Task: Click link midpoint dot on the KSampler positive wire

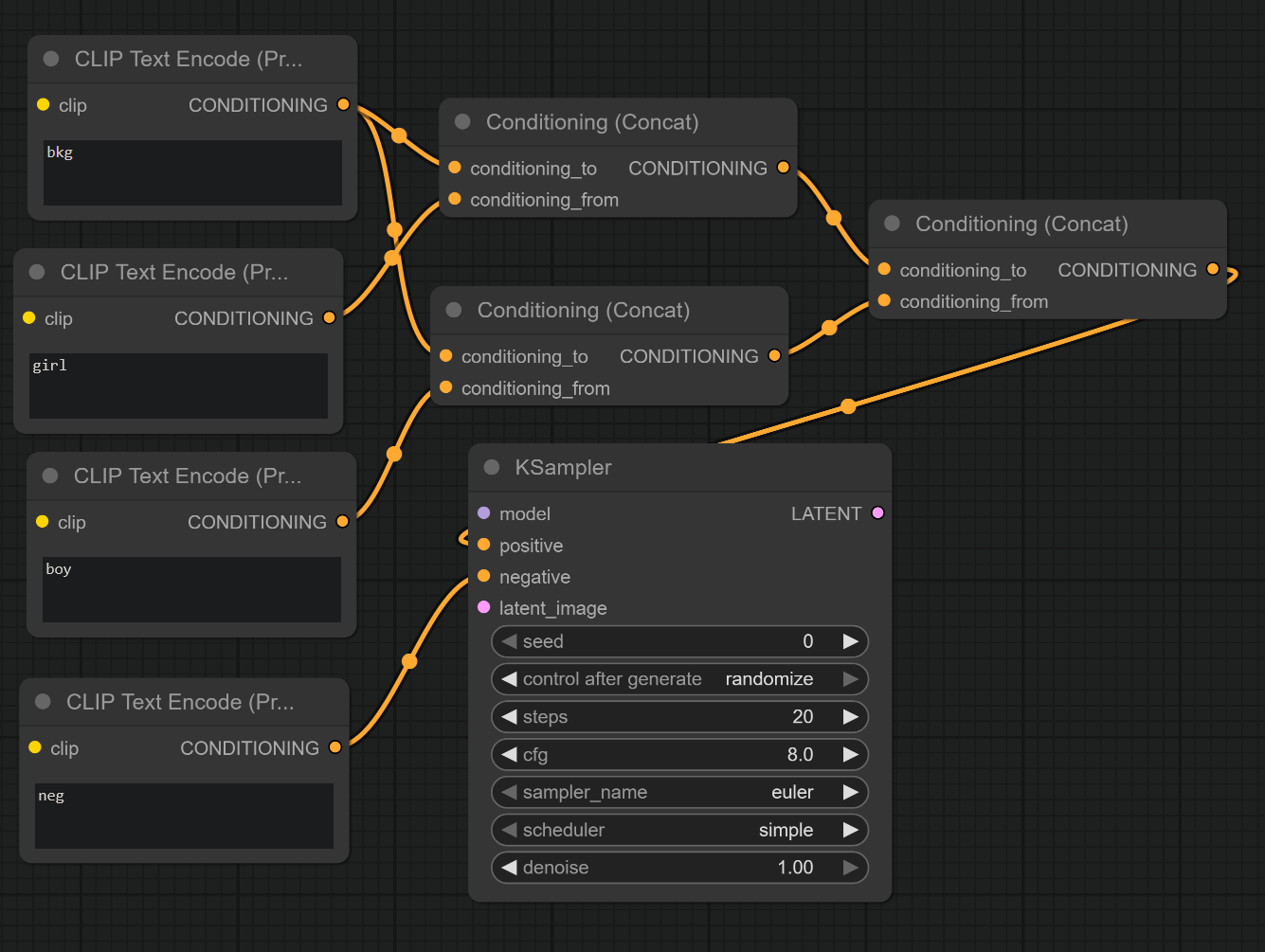Action: pos(848,406)
